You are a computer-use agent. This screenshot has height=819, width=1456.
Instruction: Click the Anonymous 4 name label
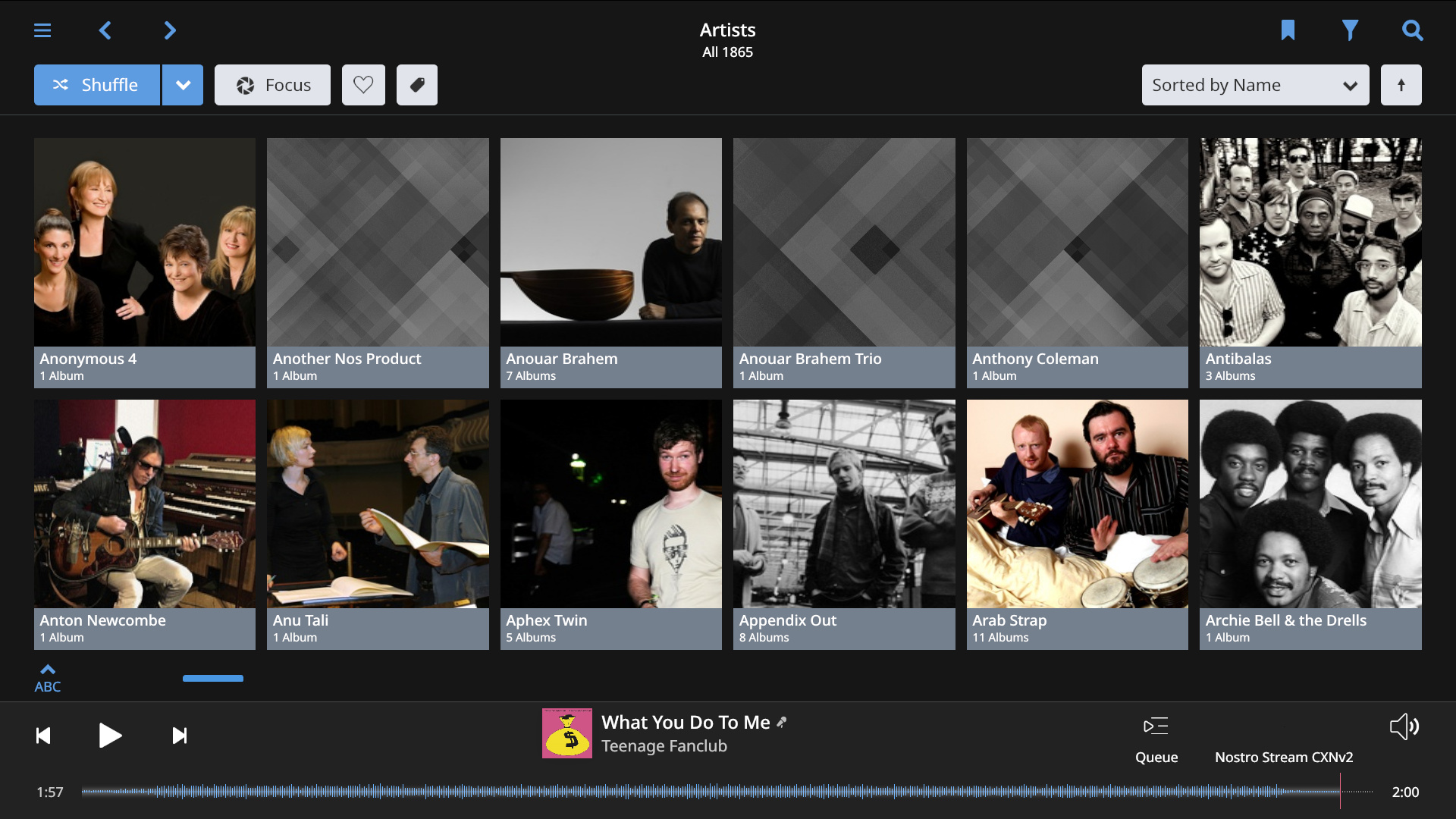tap(88, 359)
